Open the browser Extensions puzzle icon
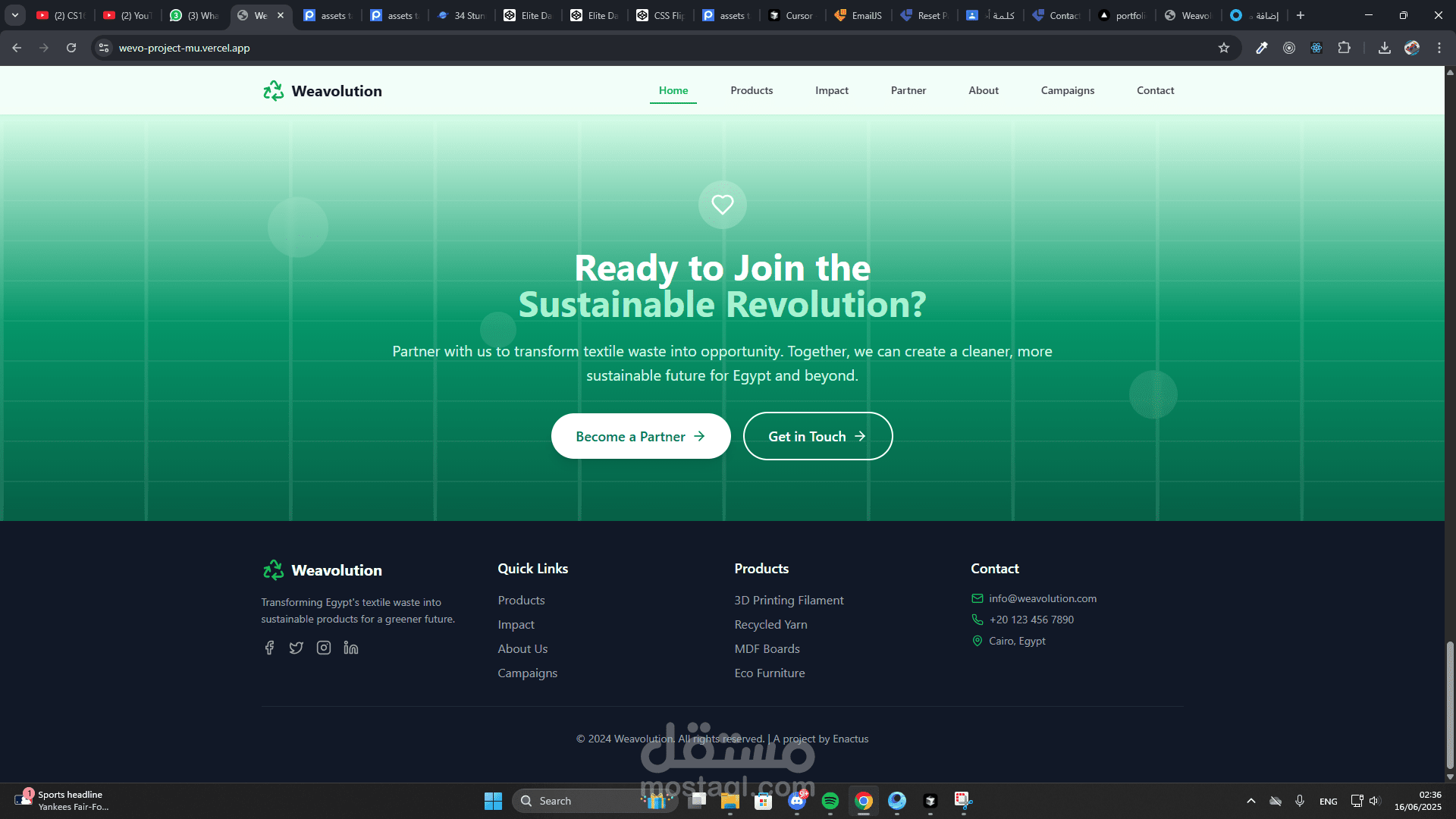This screenshot has height=819, width=1456. click(x=1344, y=48)
